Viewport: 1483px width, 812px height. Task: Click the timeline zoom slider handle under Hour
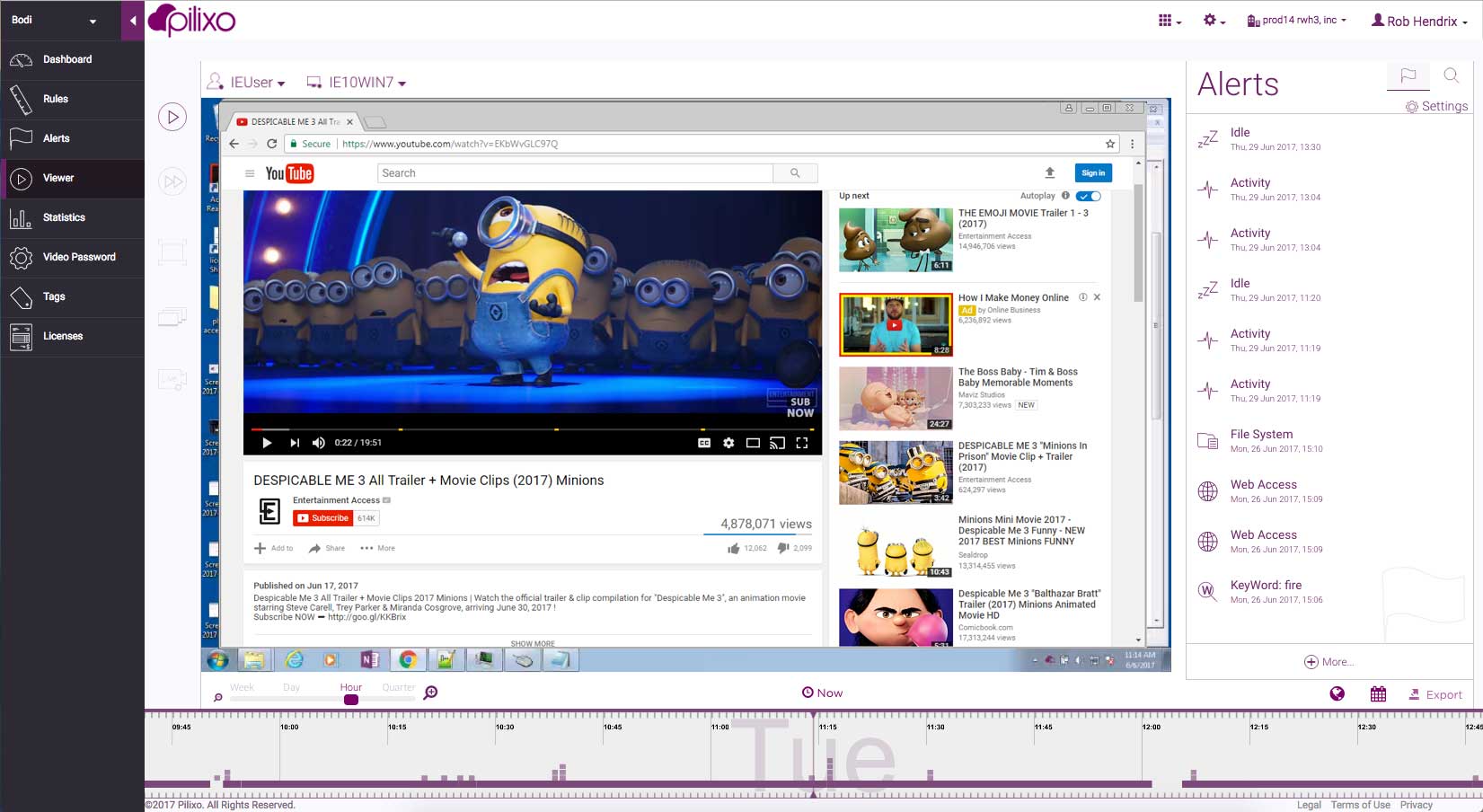(x=351, y=700)
